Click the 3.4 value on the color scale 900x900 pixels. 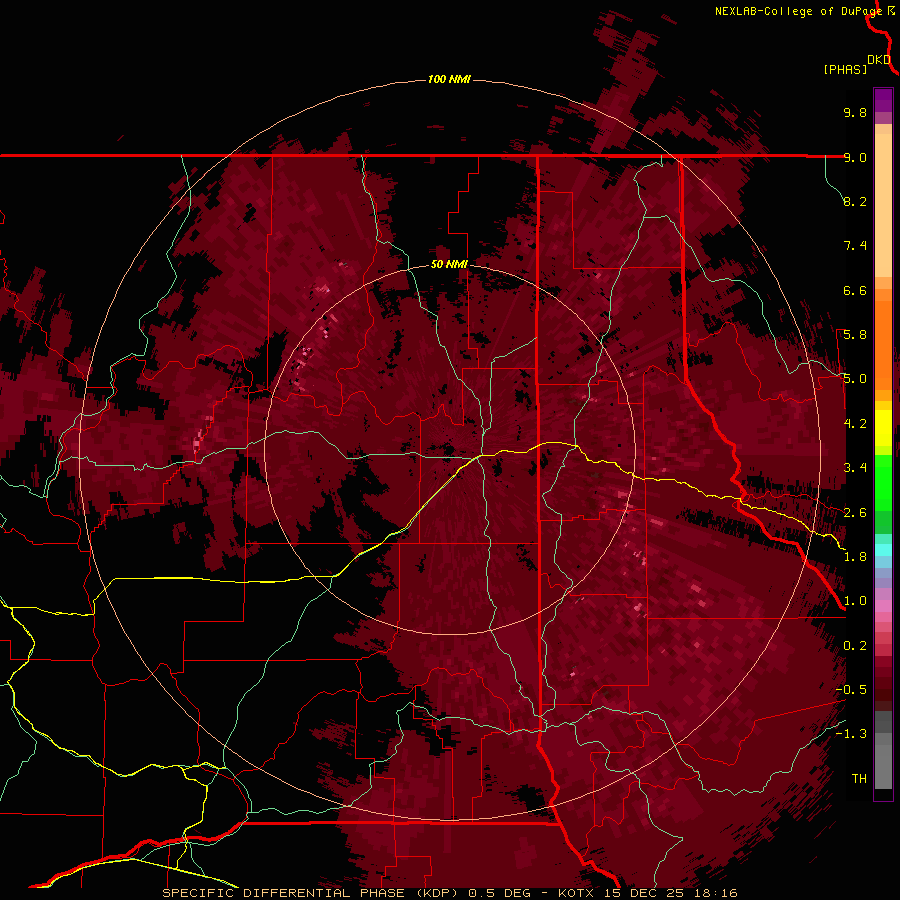click(855, 468)
